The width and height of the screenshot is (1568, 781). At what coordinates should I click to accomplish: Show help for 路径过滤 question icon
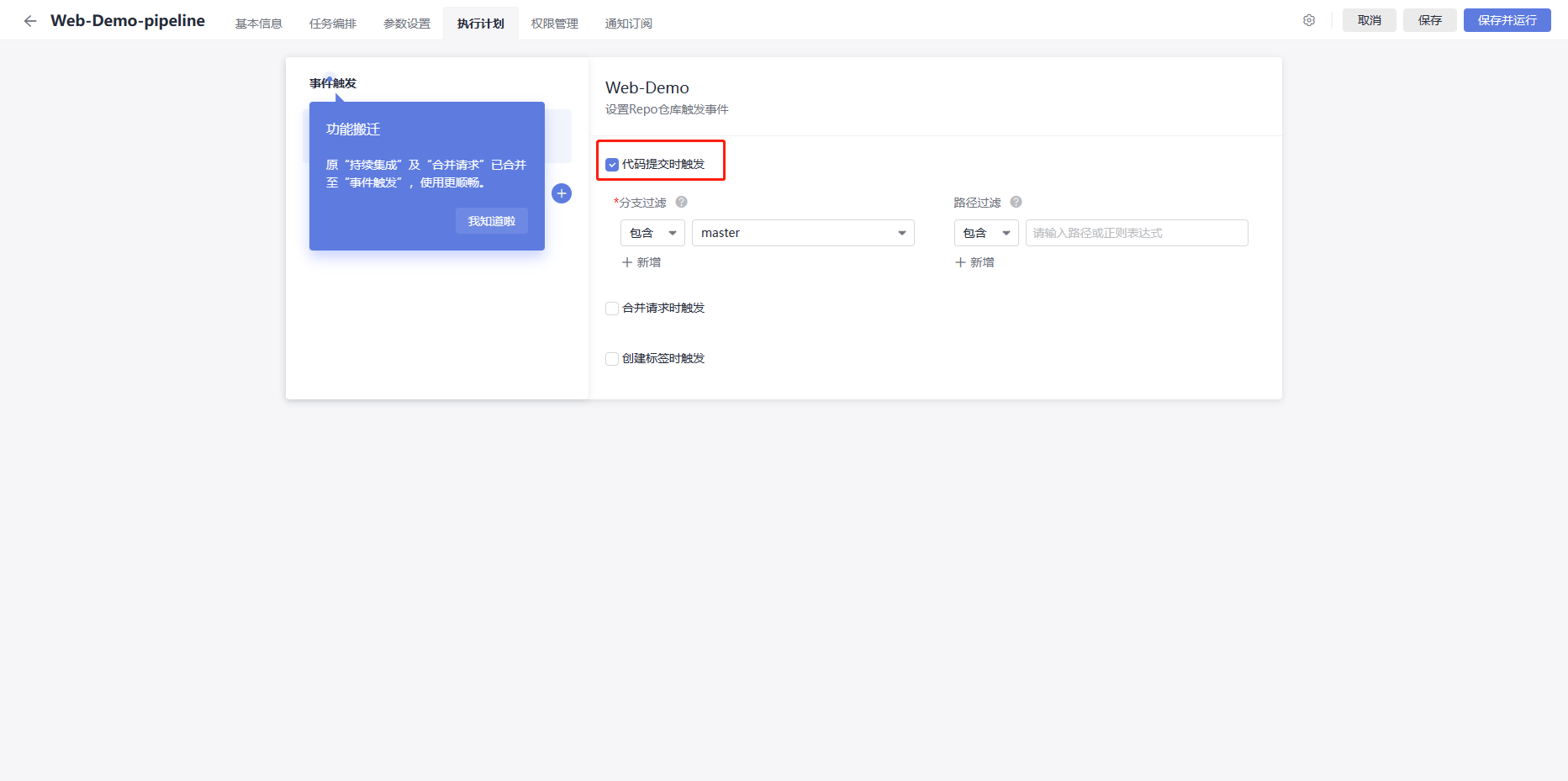(x=1016, y=202)
